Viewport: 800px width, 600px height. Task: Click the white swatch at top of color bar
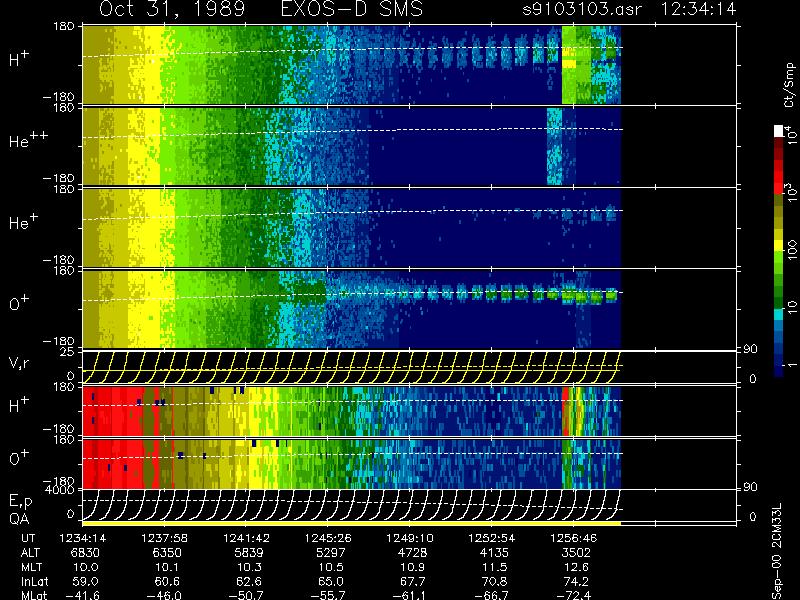[x=779, y=131]
